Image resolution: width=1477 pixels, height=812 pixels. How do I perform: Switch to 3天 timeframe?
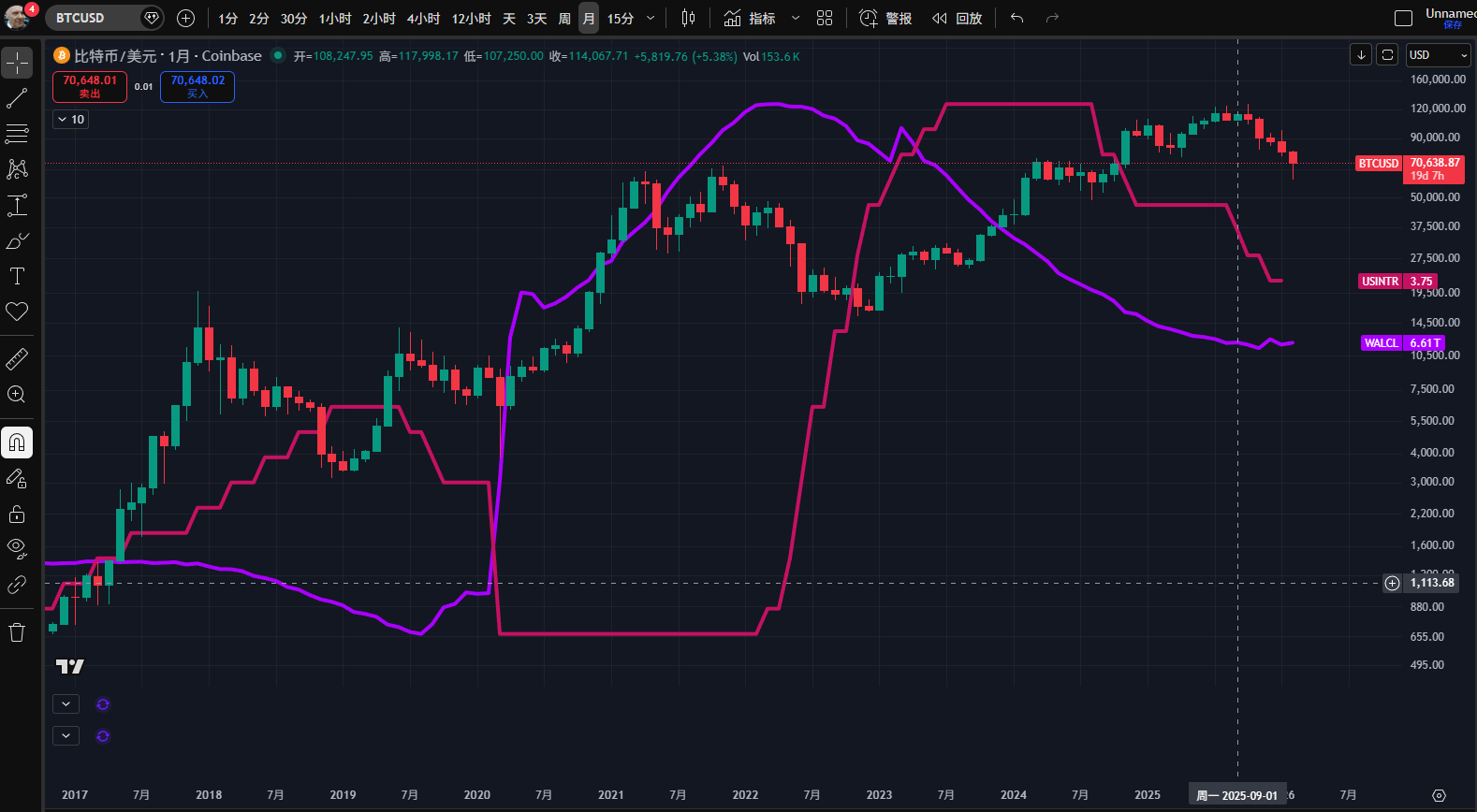click(536, 19)
